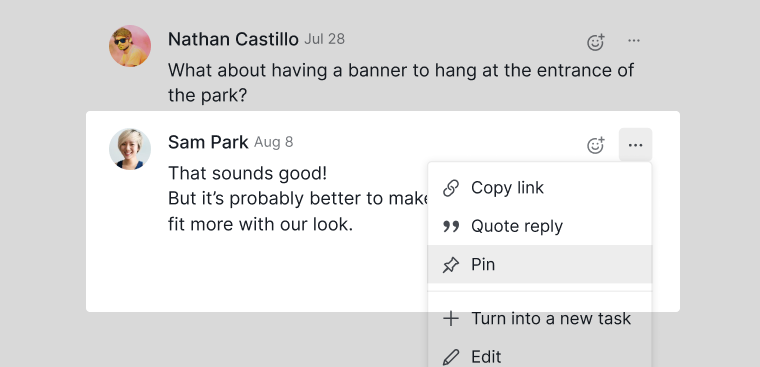760x367 pixels.
Task: Click the chain link icon beside Copy link
Action: [x=451, y=188]
